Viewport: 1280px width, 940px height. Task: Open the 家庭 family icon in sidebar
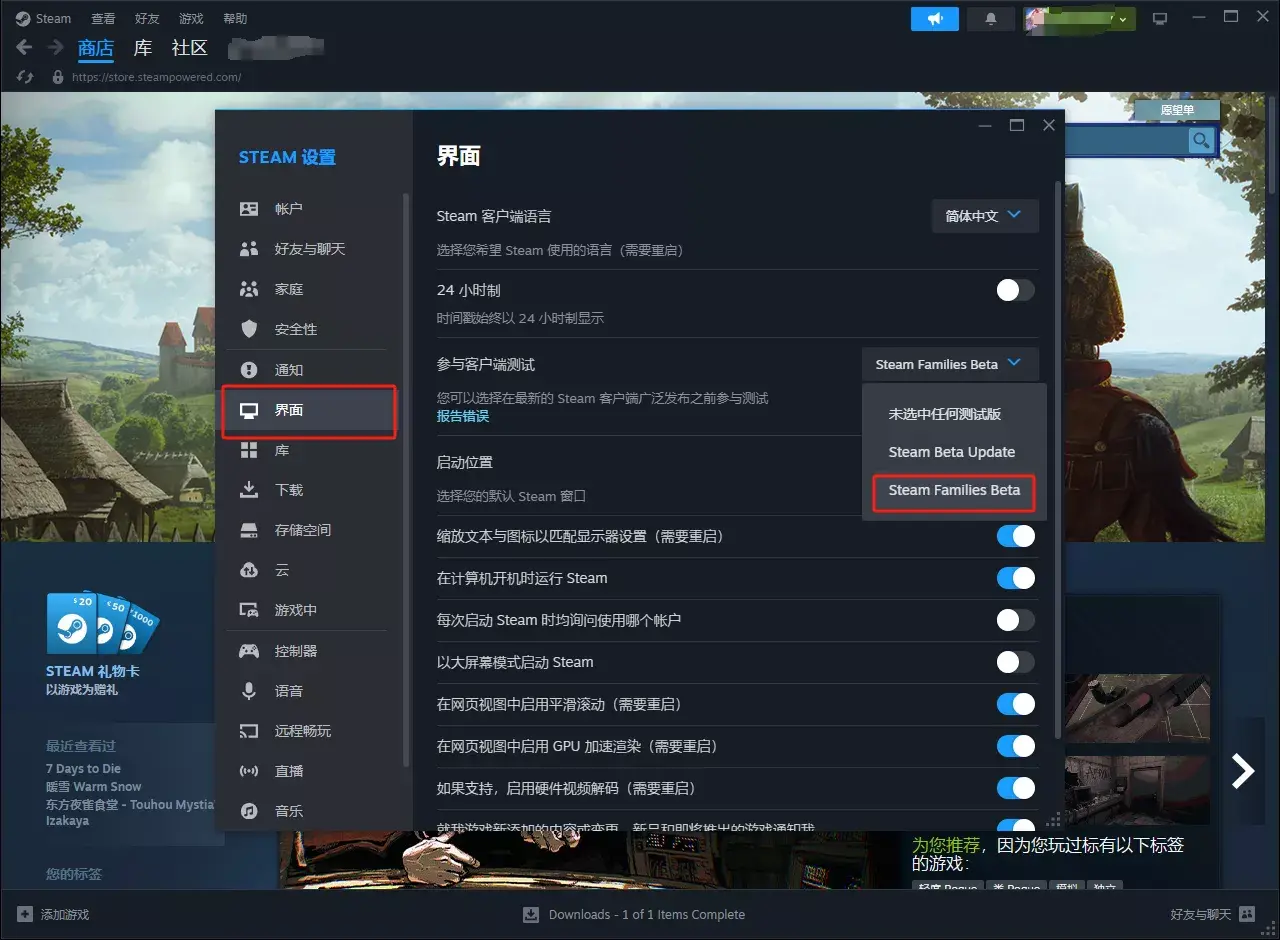(249, 289)
